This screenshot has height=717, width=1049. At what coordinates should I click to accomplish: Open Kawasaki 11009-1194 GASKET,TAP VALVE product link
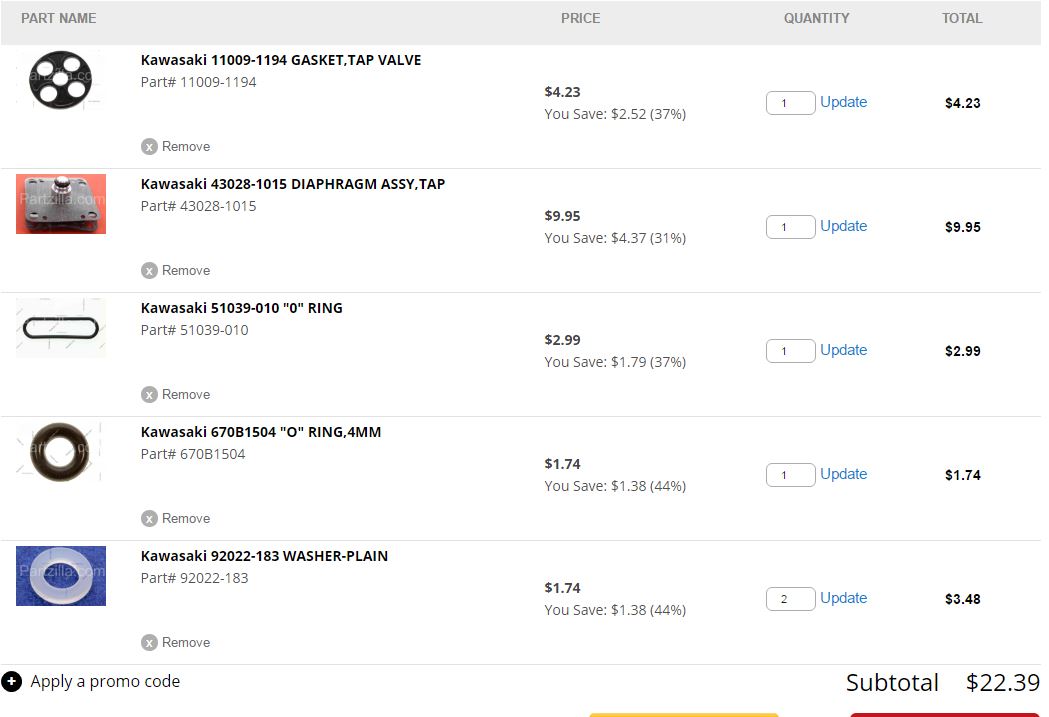(281, 60)
